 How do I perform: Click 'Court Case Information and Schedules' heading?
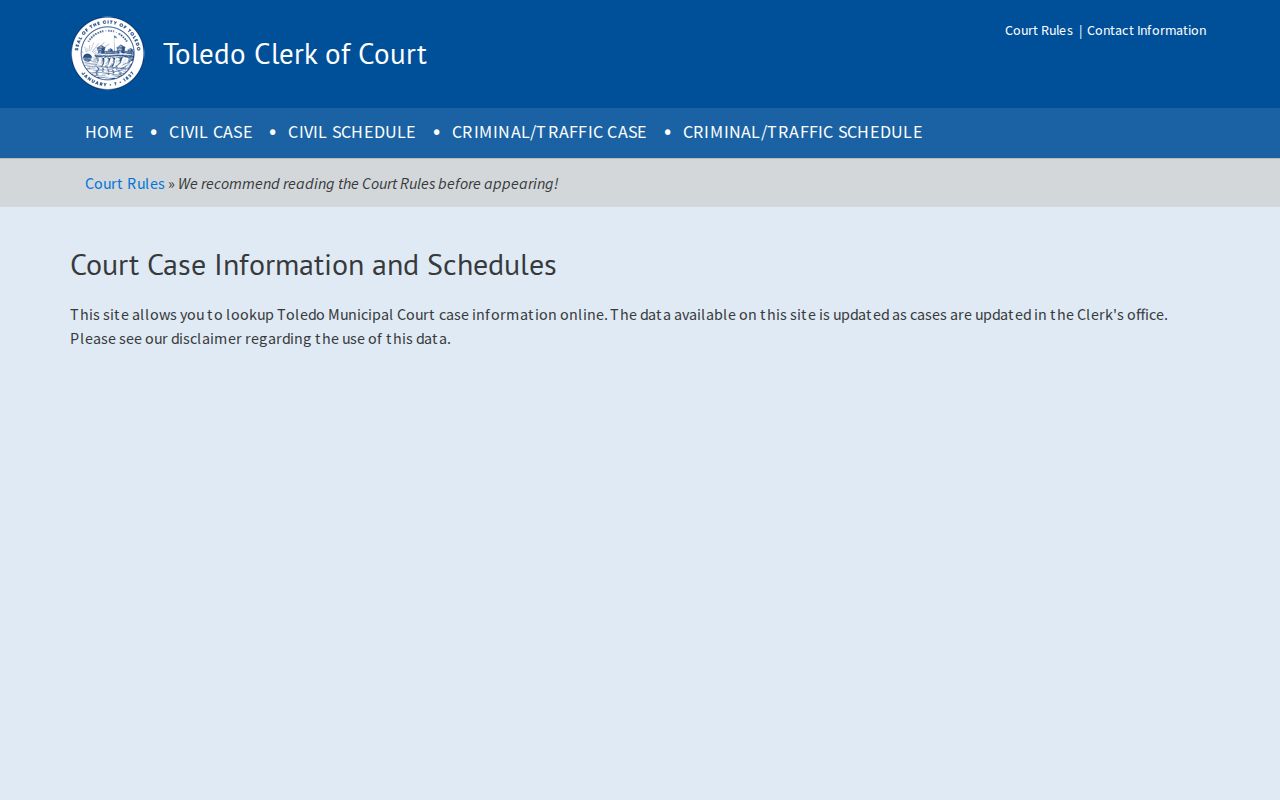pos(313,265)
